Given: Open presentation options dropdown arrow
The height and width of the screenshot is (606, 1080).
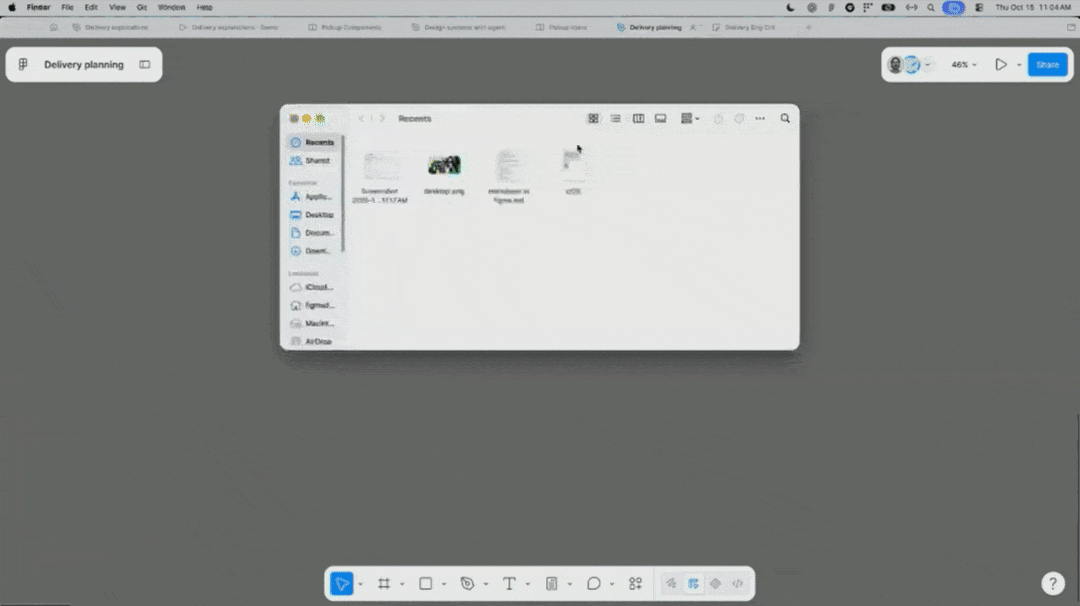Looking at the screenshot, I should point(1019,65).
